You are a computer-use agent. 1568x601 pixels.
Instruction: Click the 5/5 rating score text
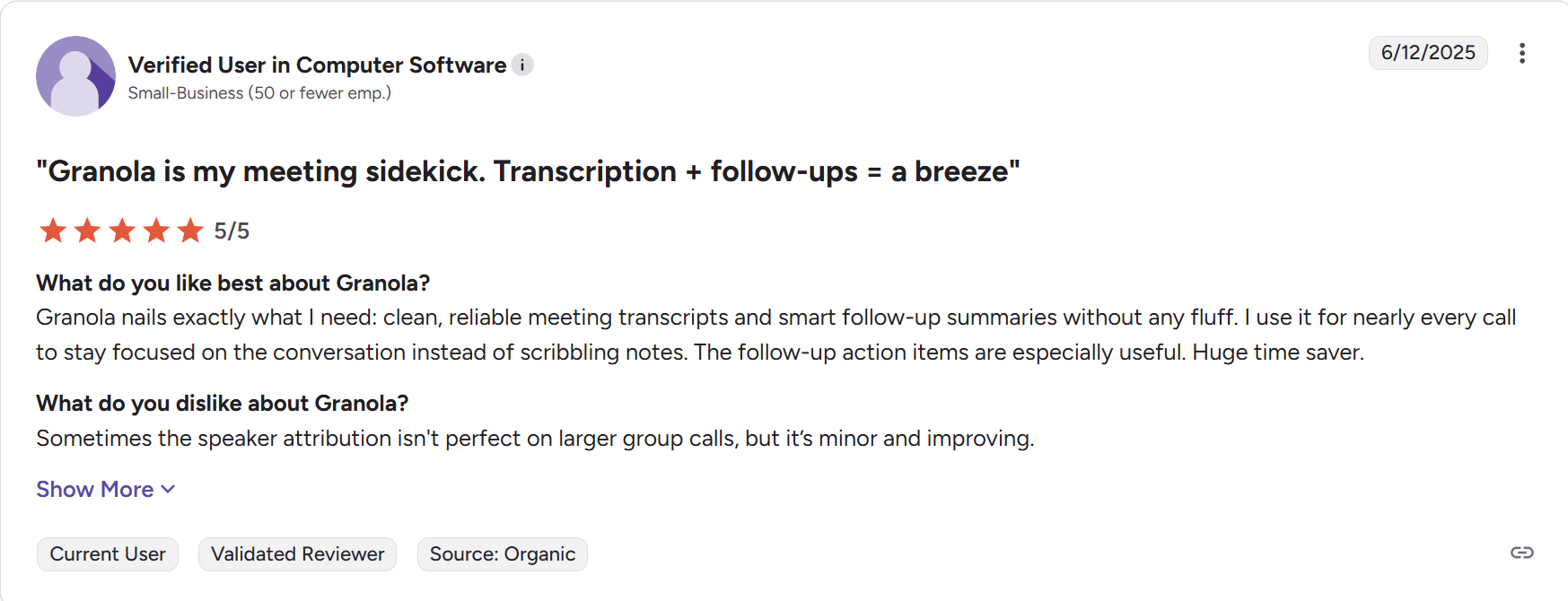click(232, 231)
